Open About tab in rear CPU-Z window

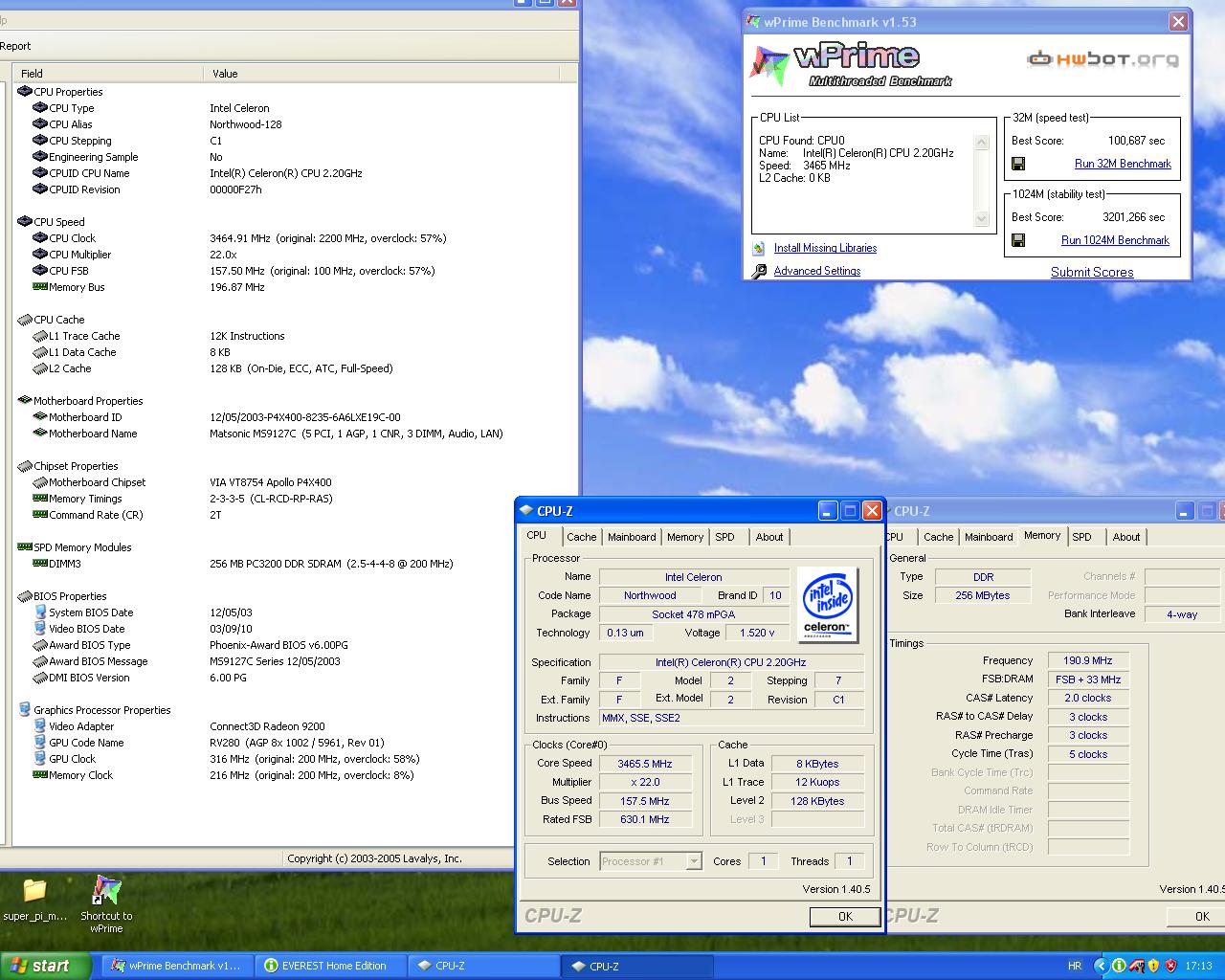[1126, 537]
